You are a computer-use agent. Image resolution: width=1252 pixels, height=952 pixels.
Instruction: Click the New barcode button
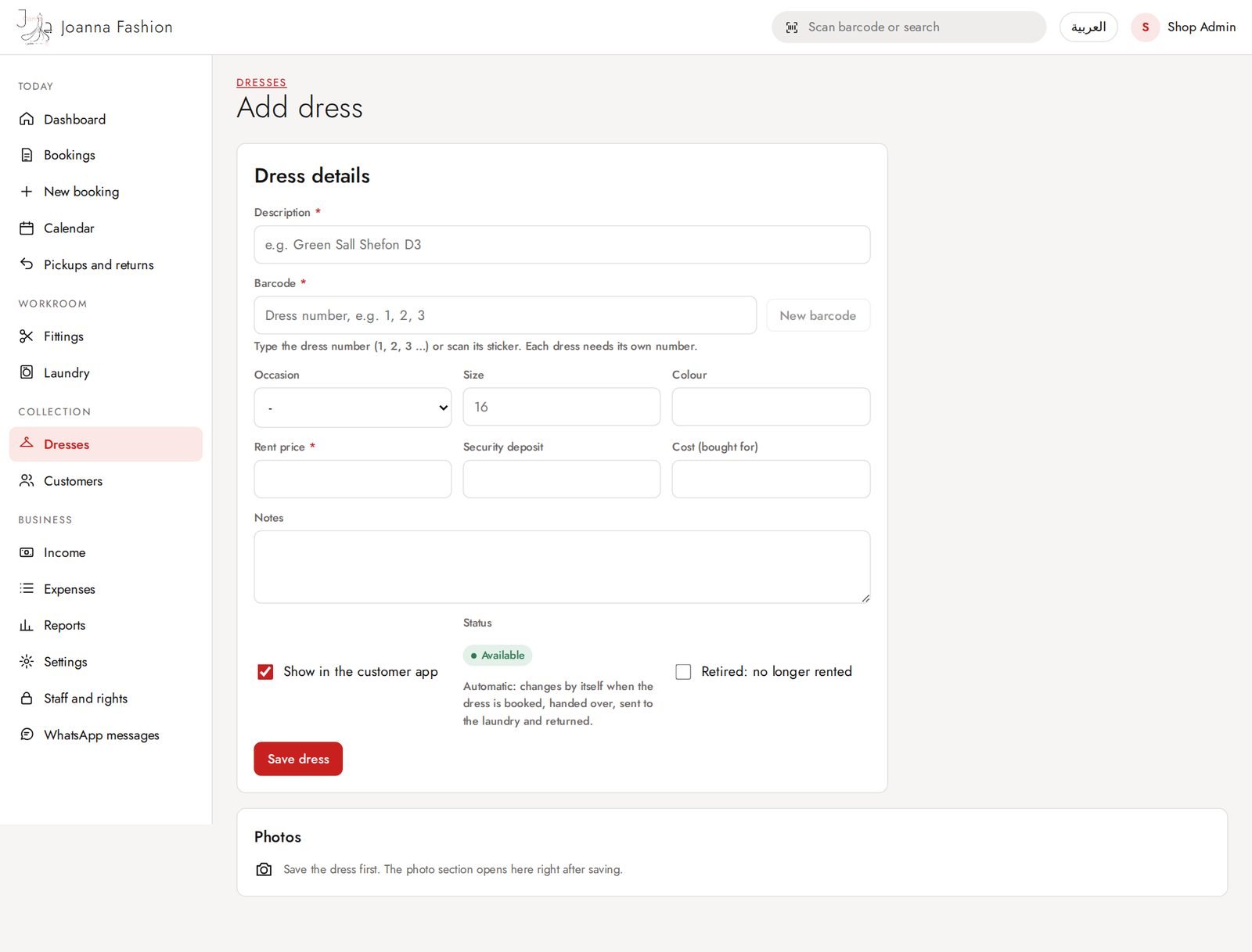(x=818, y=315)
